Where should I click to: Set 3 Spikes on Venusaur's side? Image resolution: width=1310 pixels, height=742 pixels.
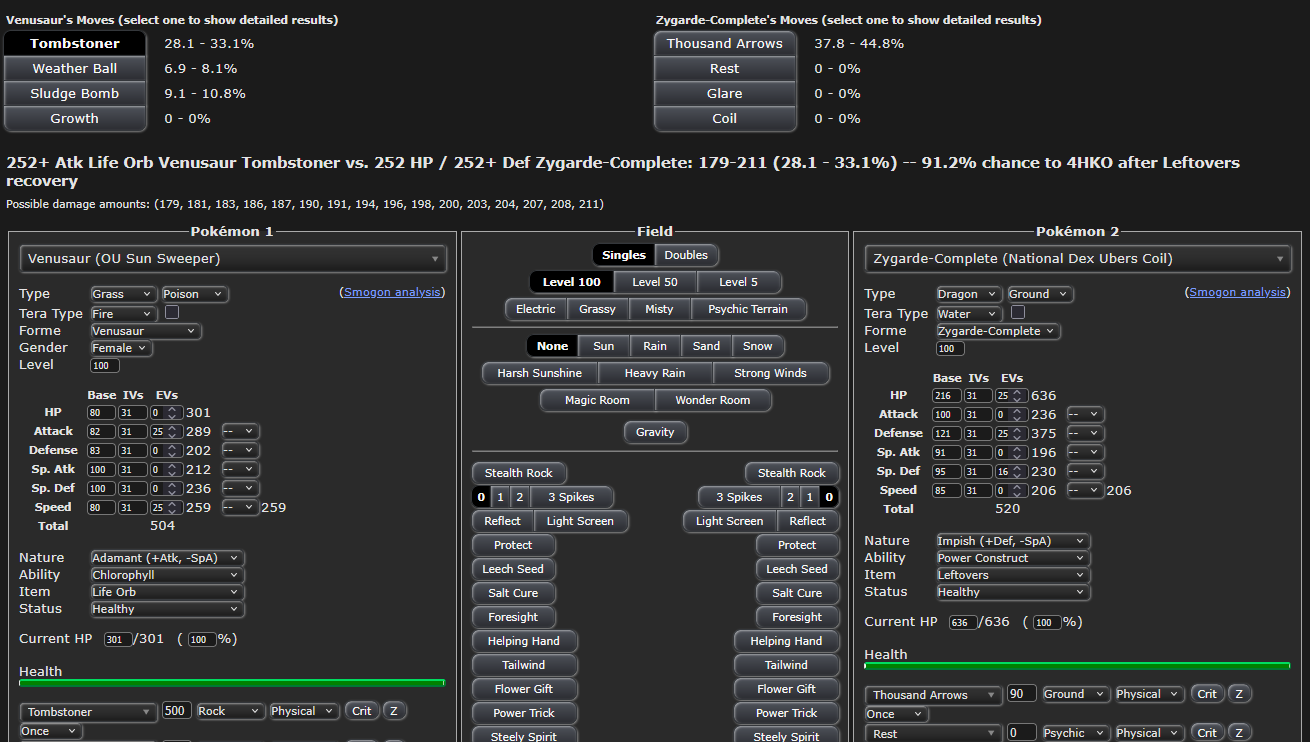pyautogui.click(x=571, y=497)
